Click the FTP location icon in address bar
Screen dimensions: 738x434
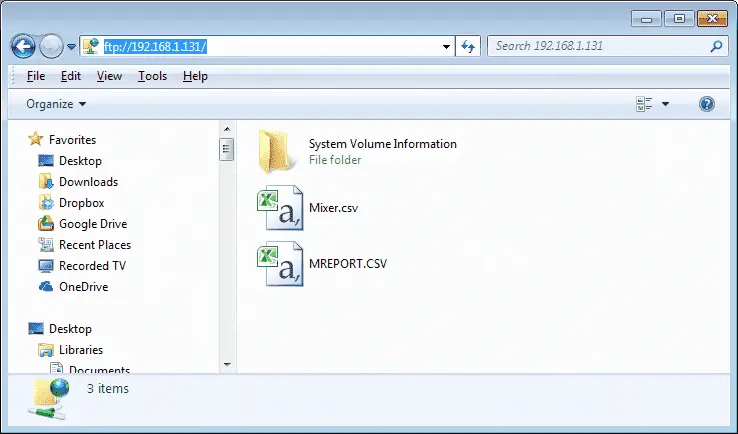tap(90, 46)
